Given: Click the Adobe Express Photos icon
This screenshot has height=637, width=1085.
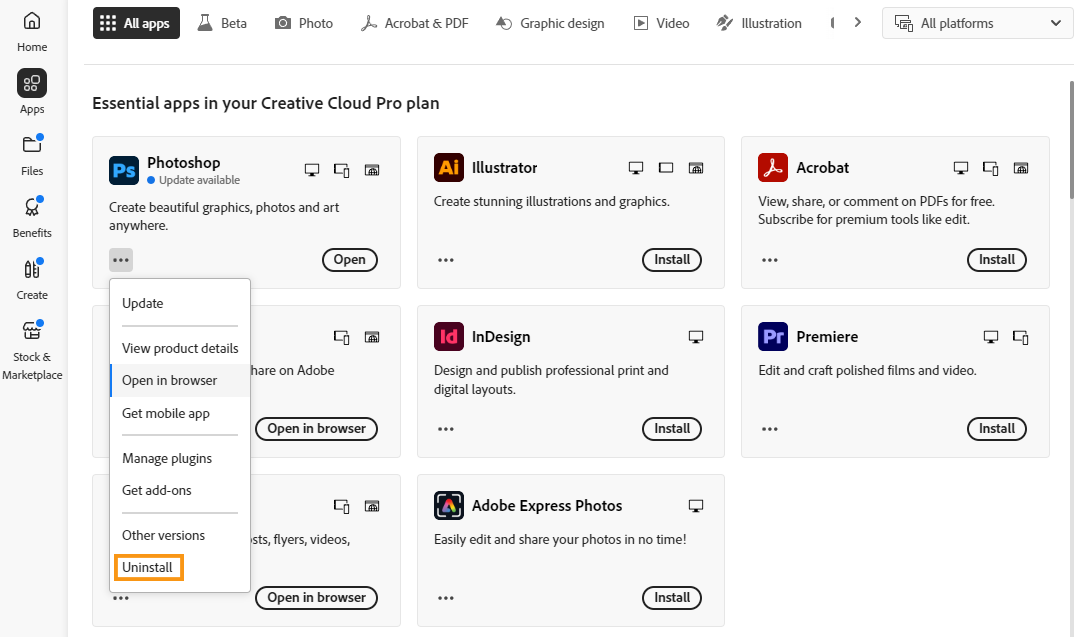Looking at the screenshot, I should click(x=449, y=506).
